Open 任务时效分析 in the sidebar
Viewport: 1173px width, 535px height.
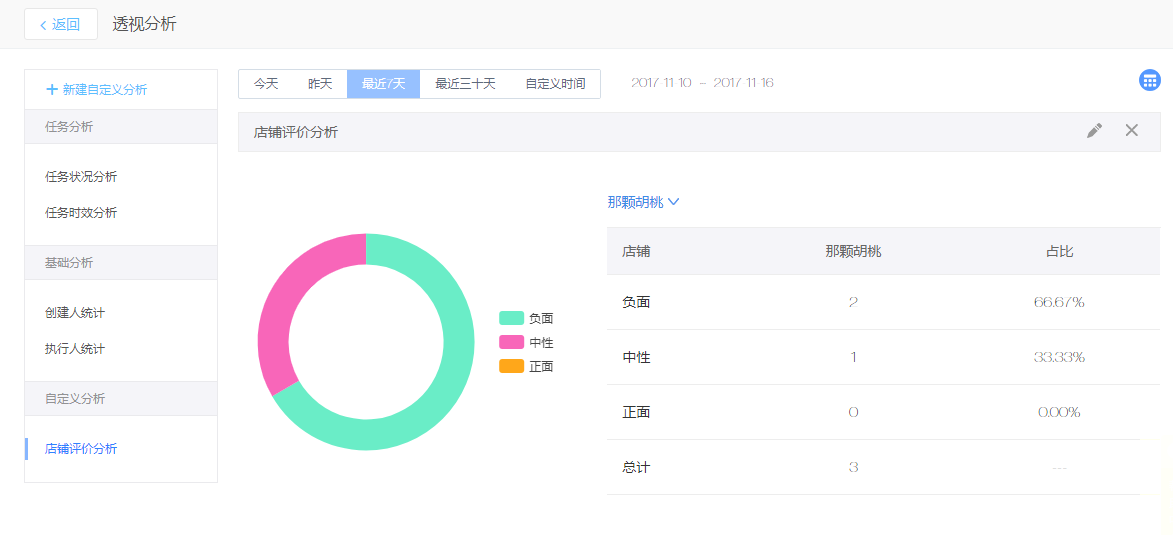pyautogui.click(x=81, y=213)
